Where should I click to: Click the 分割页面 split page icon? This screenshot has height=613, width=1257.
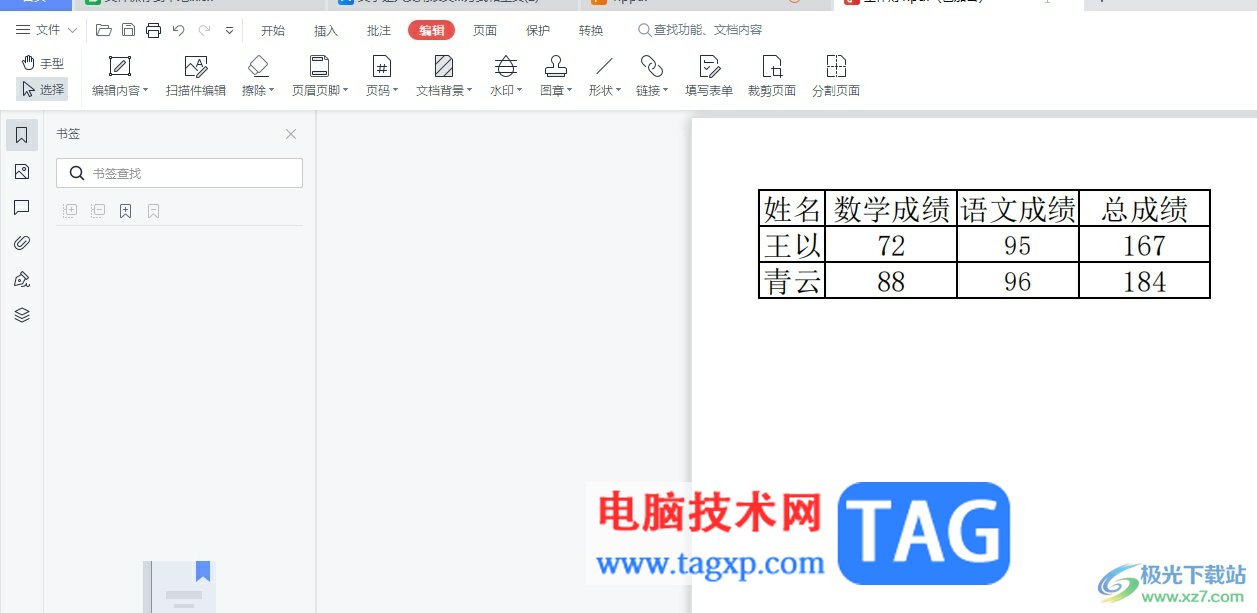point(836,66)
